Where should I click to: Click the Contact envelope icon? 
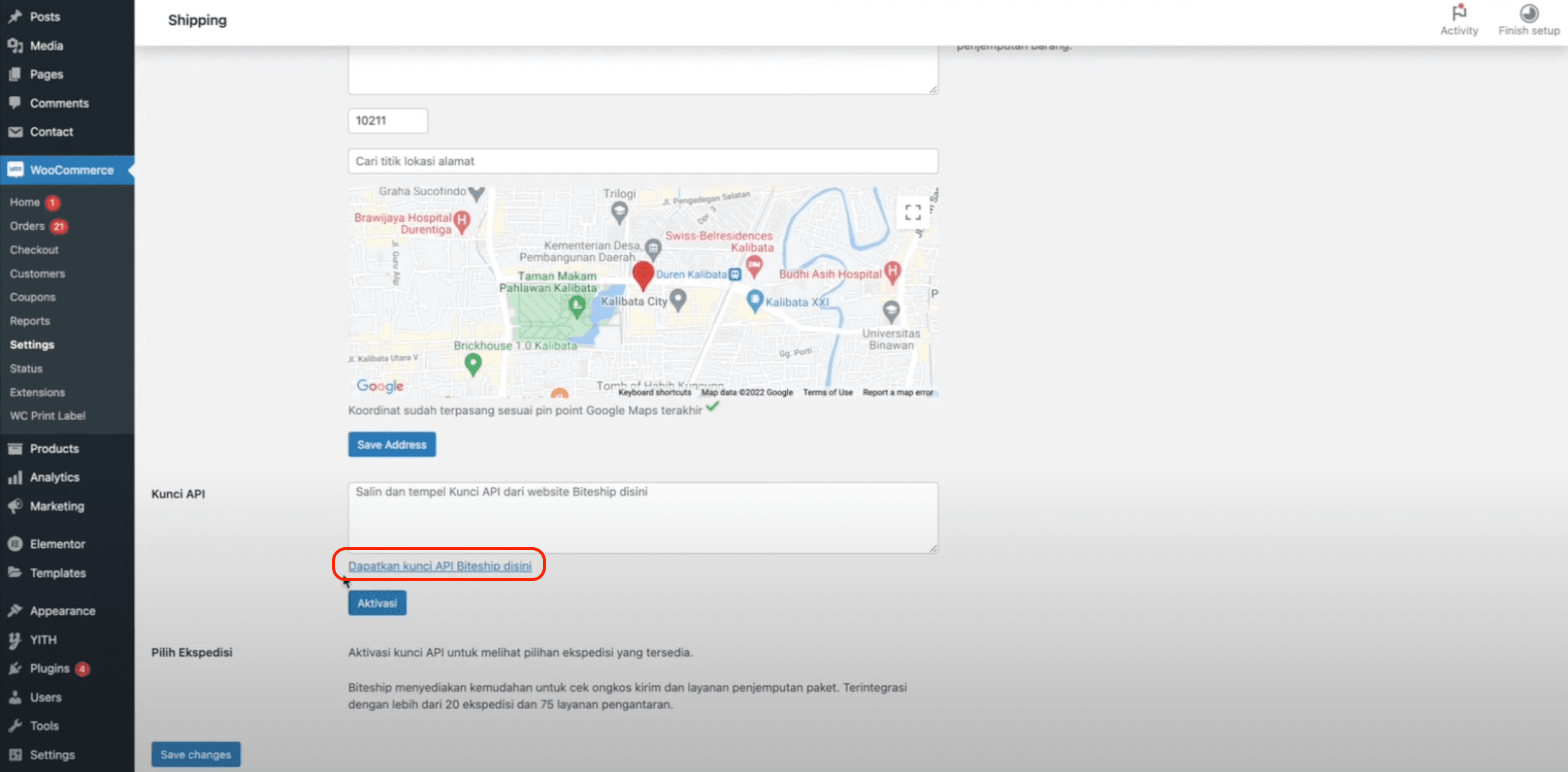[15, 131]
